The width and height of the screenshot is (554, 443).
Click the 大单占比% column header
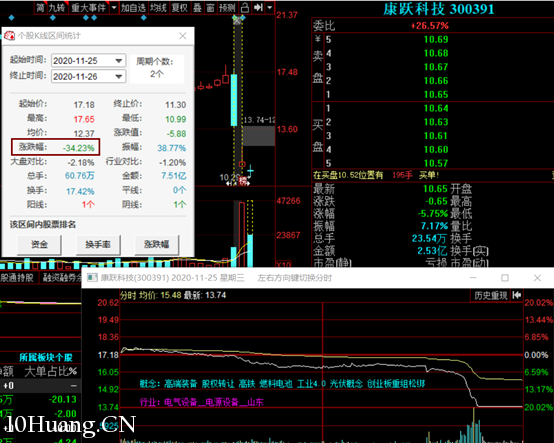(x=51, y=371)
